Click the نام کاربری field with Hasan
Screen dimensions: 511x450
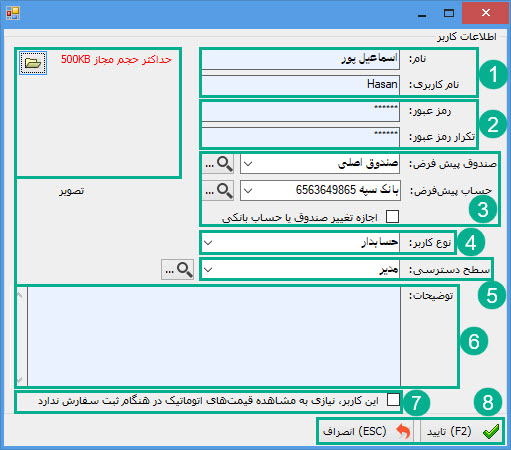[301, 85]
